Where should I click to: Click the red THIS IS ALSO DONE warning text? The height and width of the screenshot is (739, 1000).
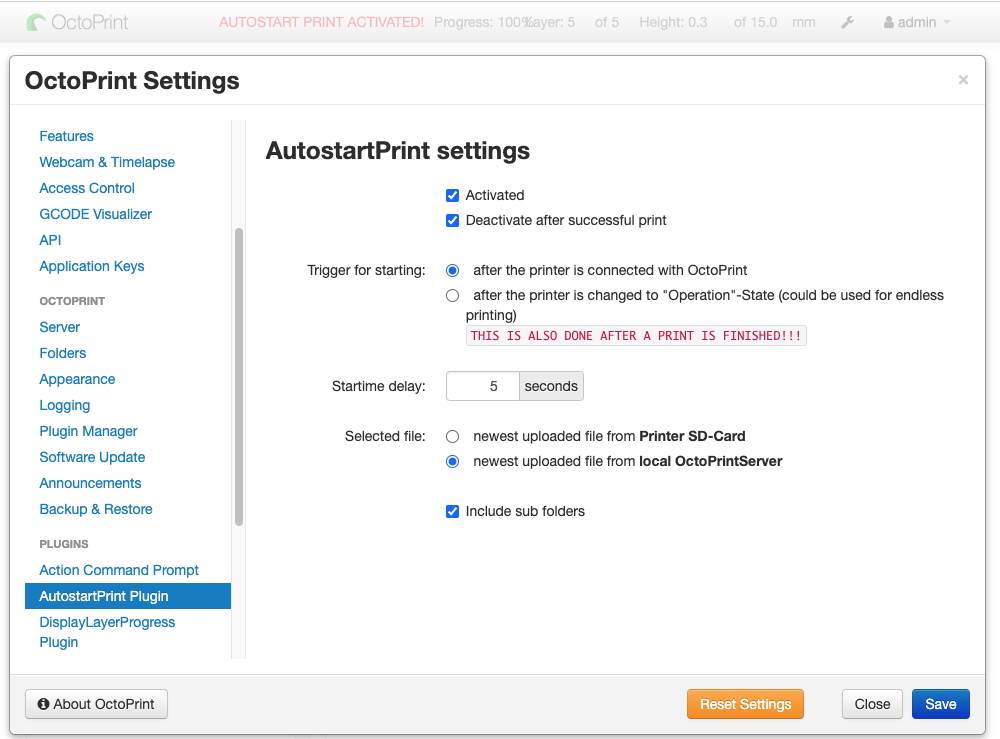636,336
